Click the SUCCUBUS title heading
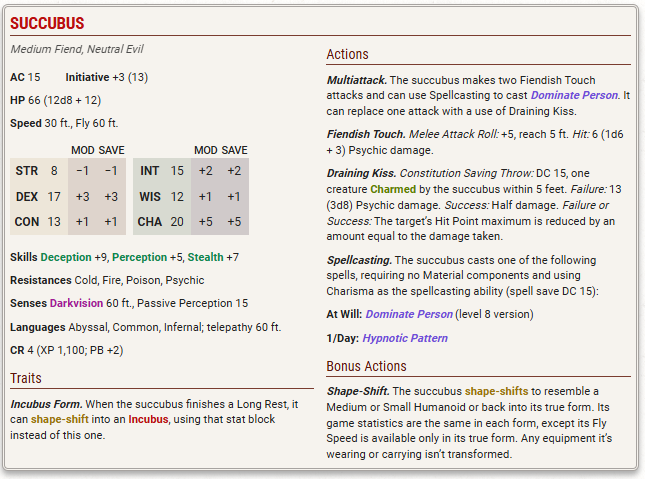Screen dimensions: 645x479 (47, 23)
